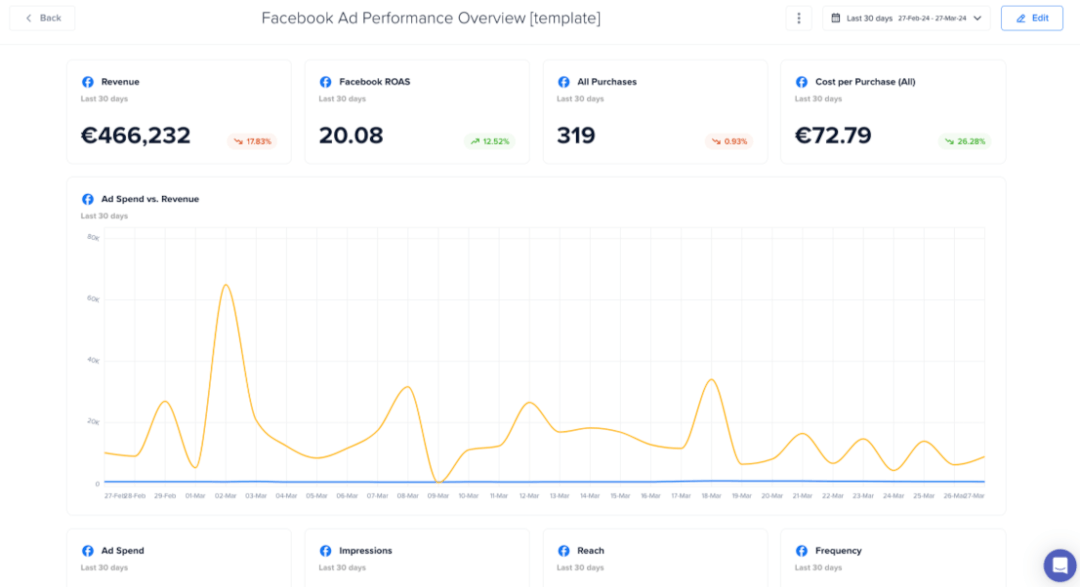Open the three-dot more options menu
1080x587 pixels.
pyautogui.click(x=799, y=18)
